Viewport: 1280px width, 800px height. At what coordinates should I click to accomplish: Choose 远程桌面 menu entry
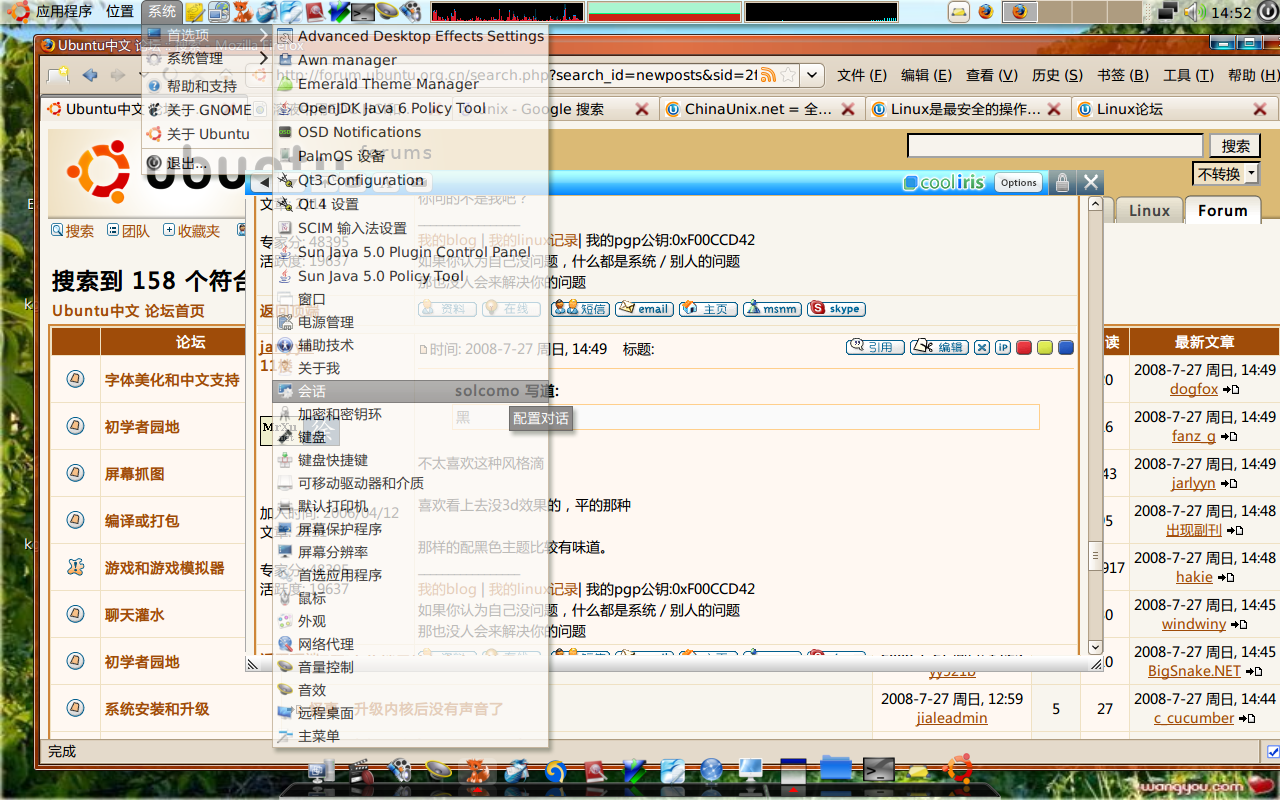[x=410, y=713]
